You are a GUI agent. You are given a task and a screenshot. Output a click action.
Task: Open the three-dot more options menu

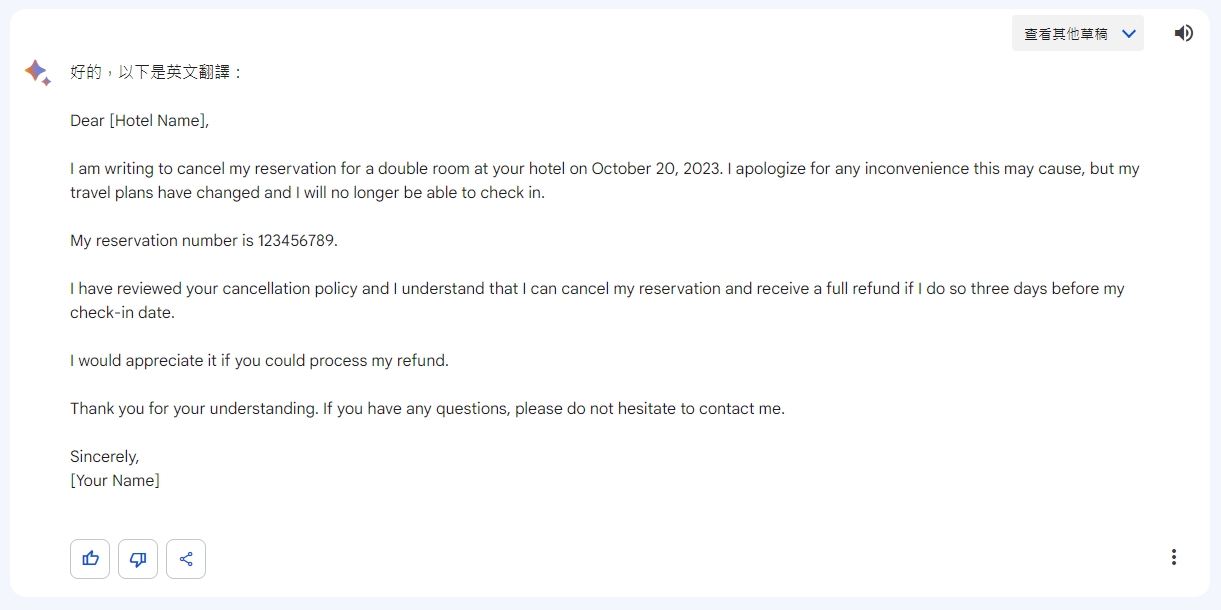1174,557
